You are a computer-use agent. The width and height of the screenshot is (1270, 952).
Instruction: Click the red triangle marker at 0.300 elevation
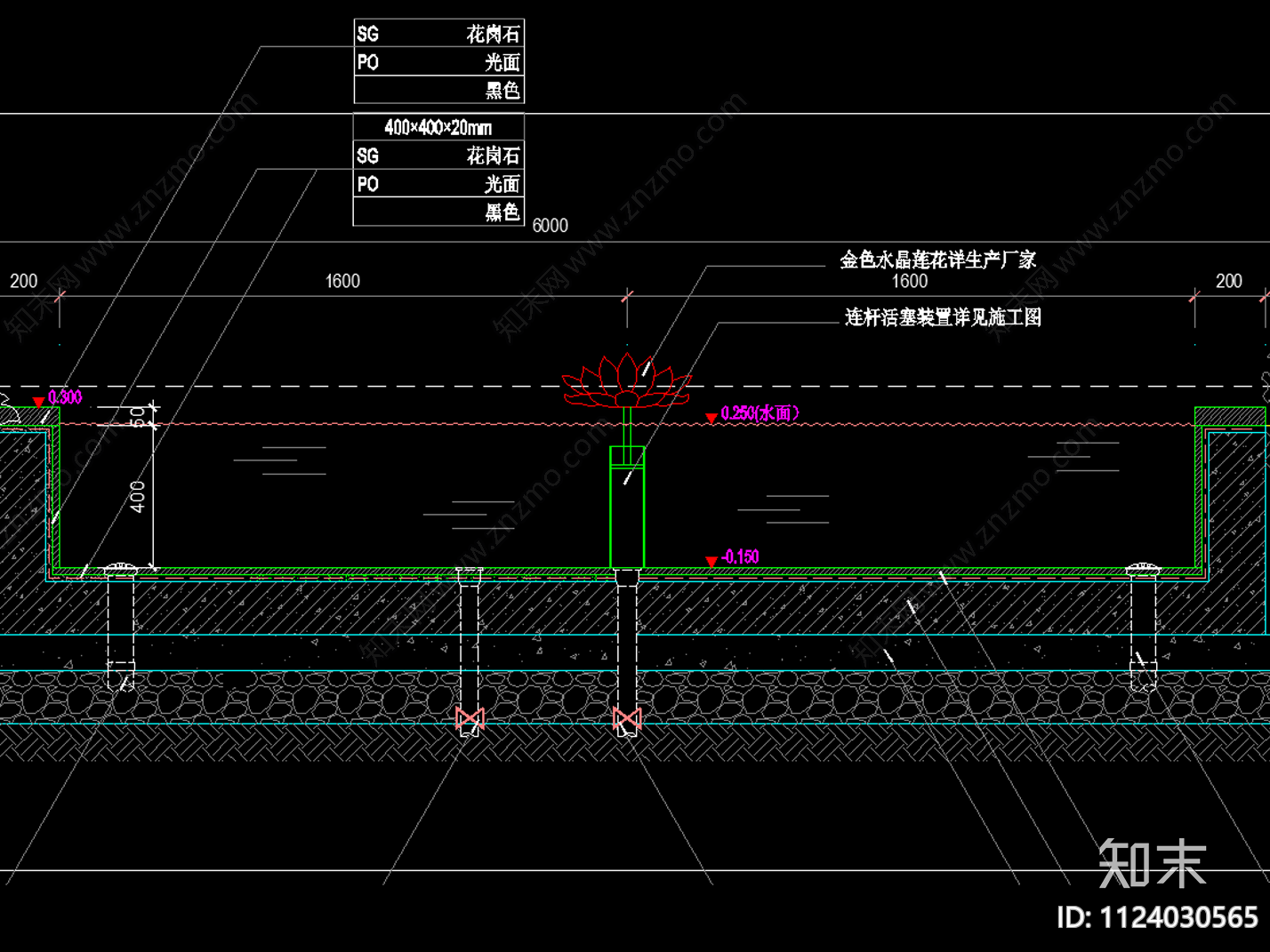pos(38,403)
